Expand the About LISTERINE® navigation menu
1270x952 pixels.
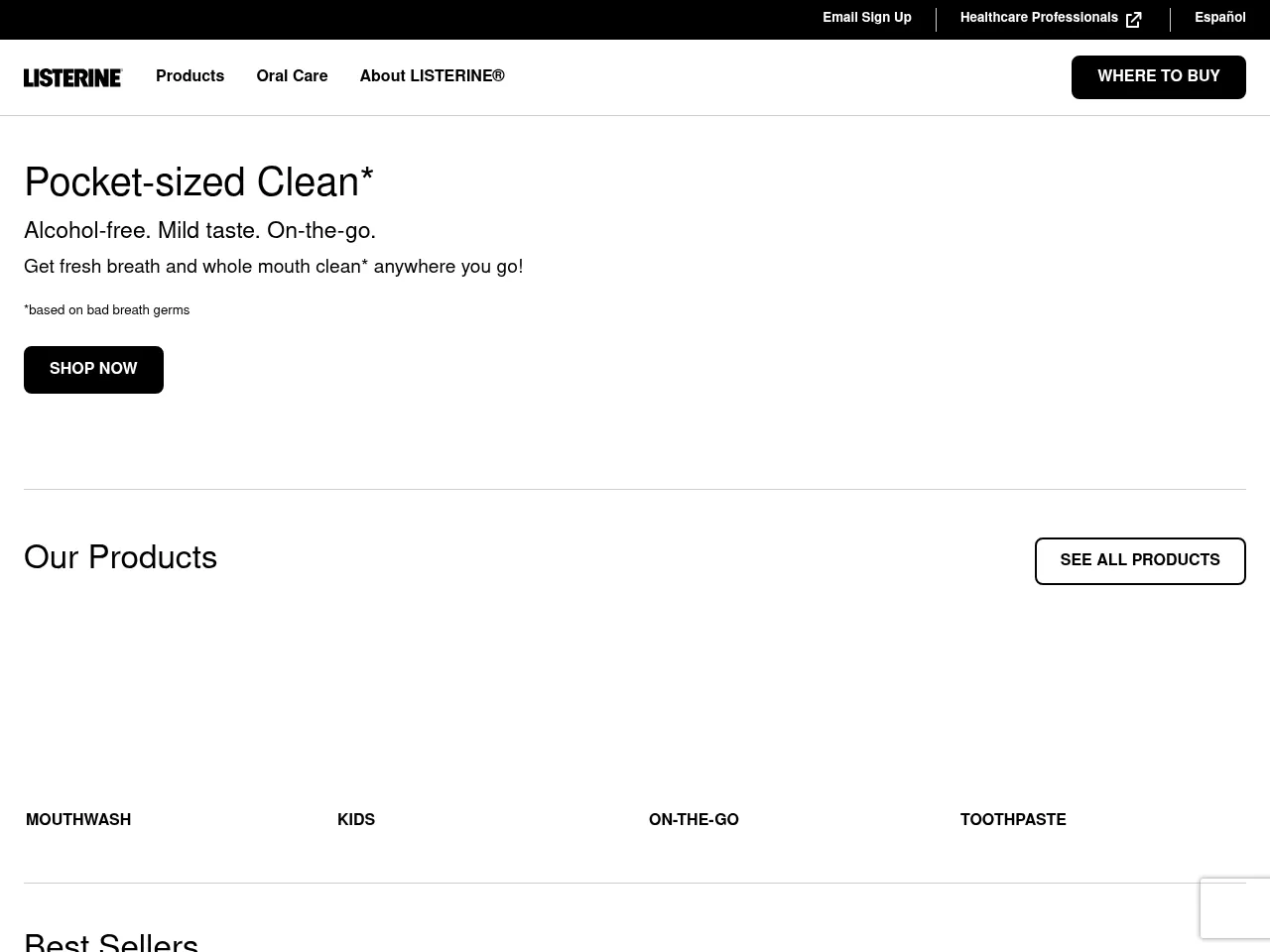coord(432,76)
